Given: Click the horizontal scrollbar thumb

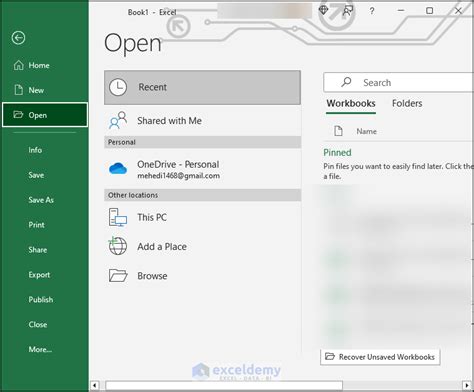Looking at the screenshot, I should (x=224, y=386).
